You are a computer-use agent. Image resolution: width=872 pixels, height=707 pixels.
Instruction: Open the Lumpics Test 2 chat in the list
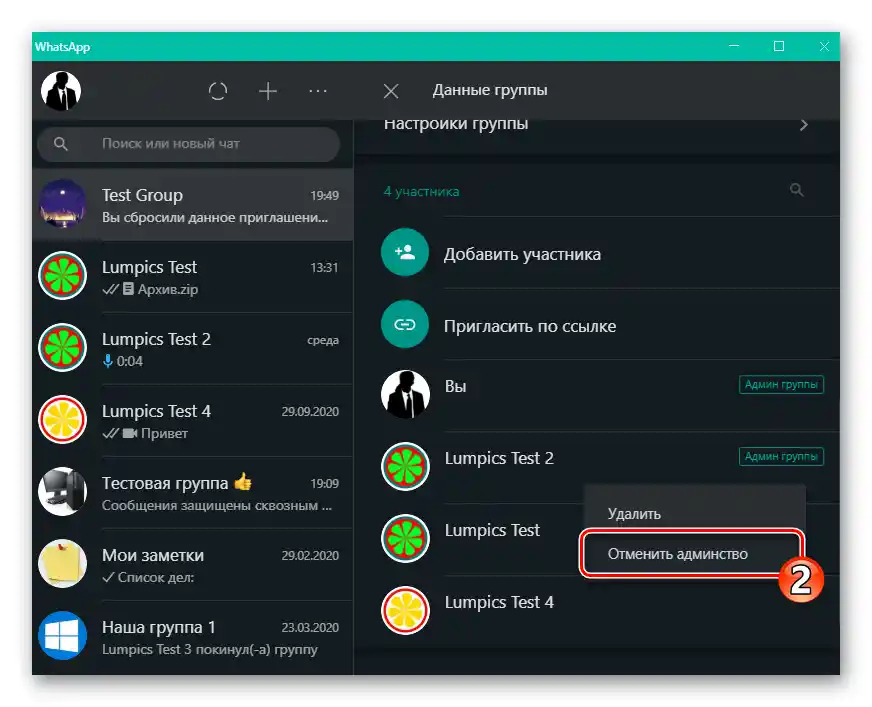pyautogui.click(x=192, y=349)
